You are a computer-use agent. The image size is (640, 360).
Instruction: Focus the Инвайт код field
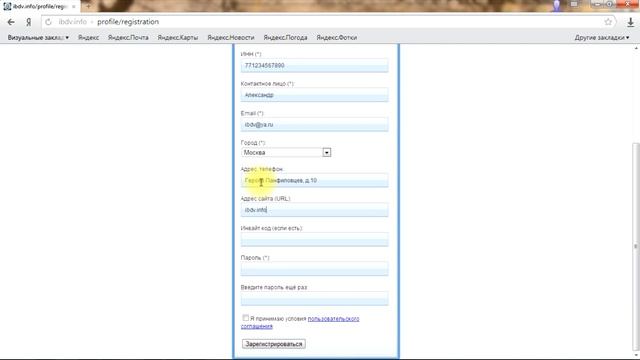click(x=314, y=240)
